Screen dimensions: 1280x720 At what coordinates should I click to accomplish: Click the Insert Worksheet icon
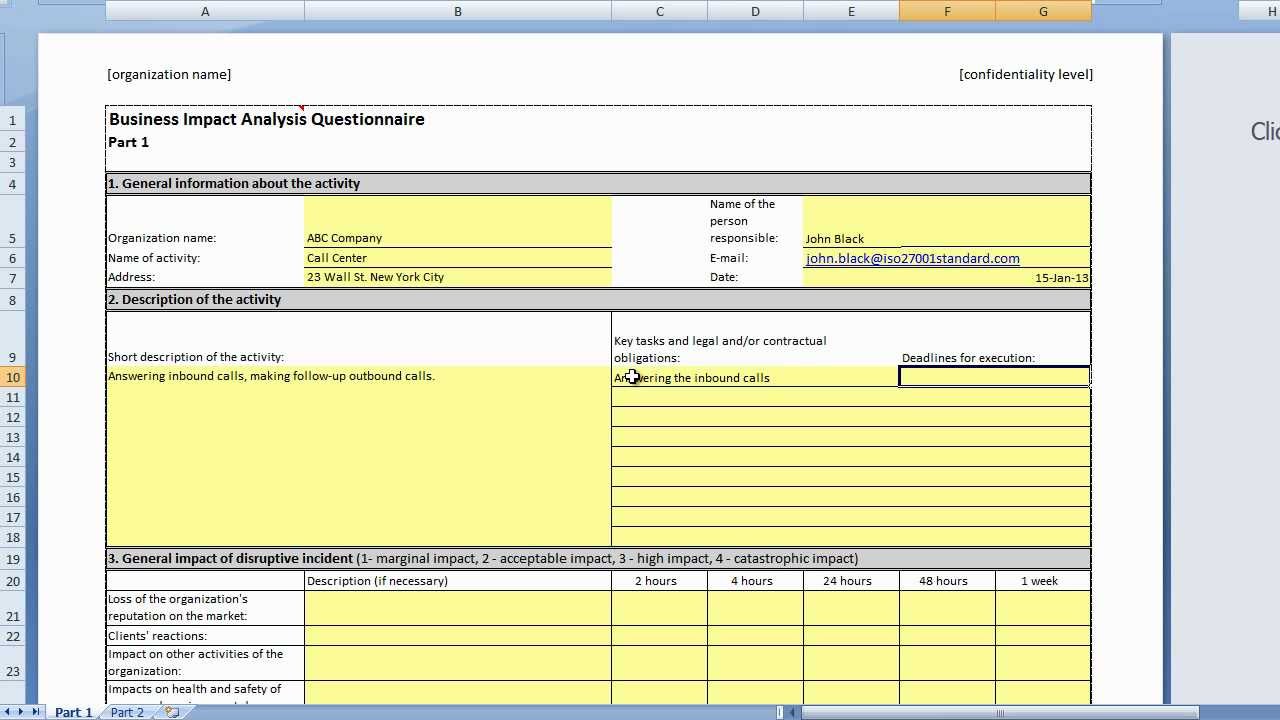point(169,712)
